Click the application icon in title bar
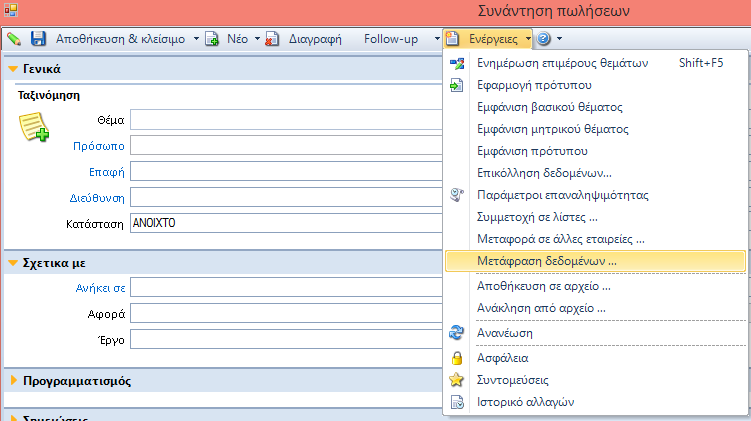This screenshot has height=421, width=751. click(11, 10)
